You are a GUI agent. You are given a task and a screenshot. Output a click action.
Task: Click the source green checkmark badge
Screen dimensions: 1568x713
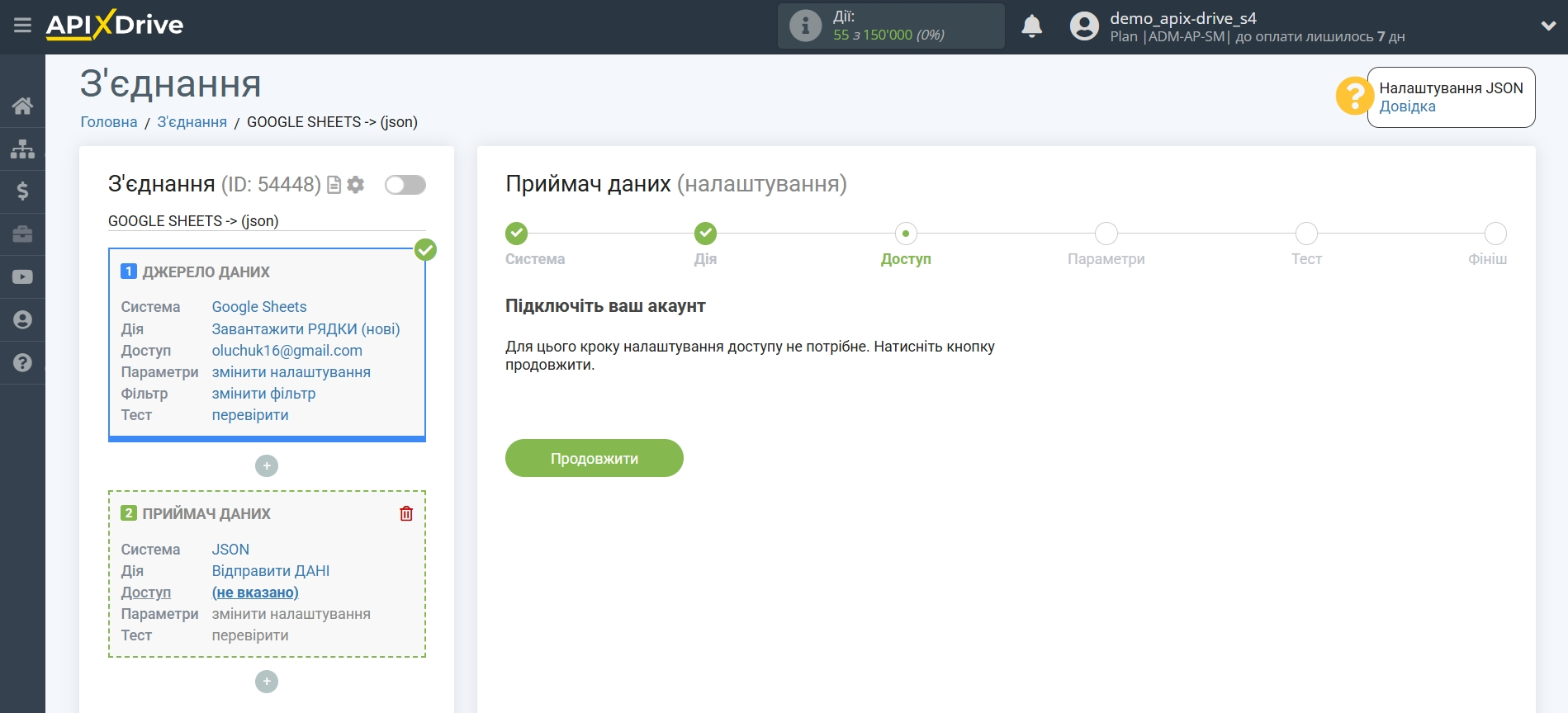point(425,249)
